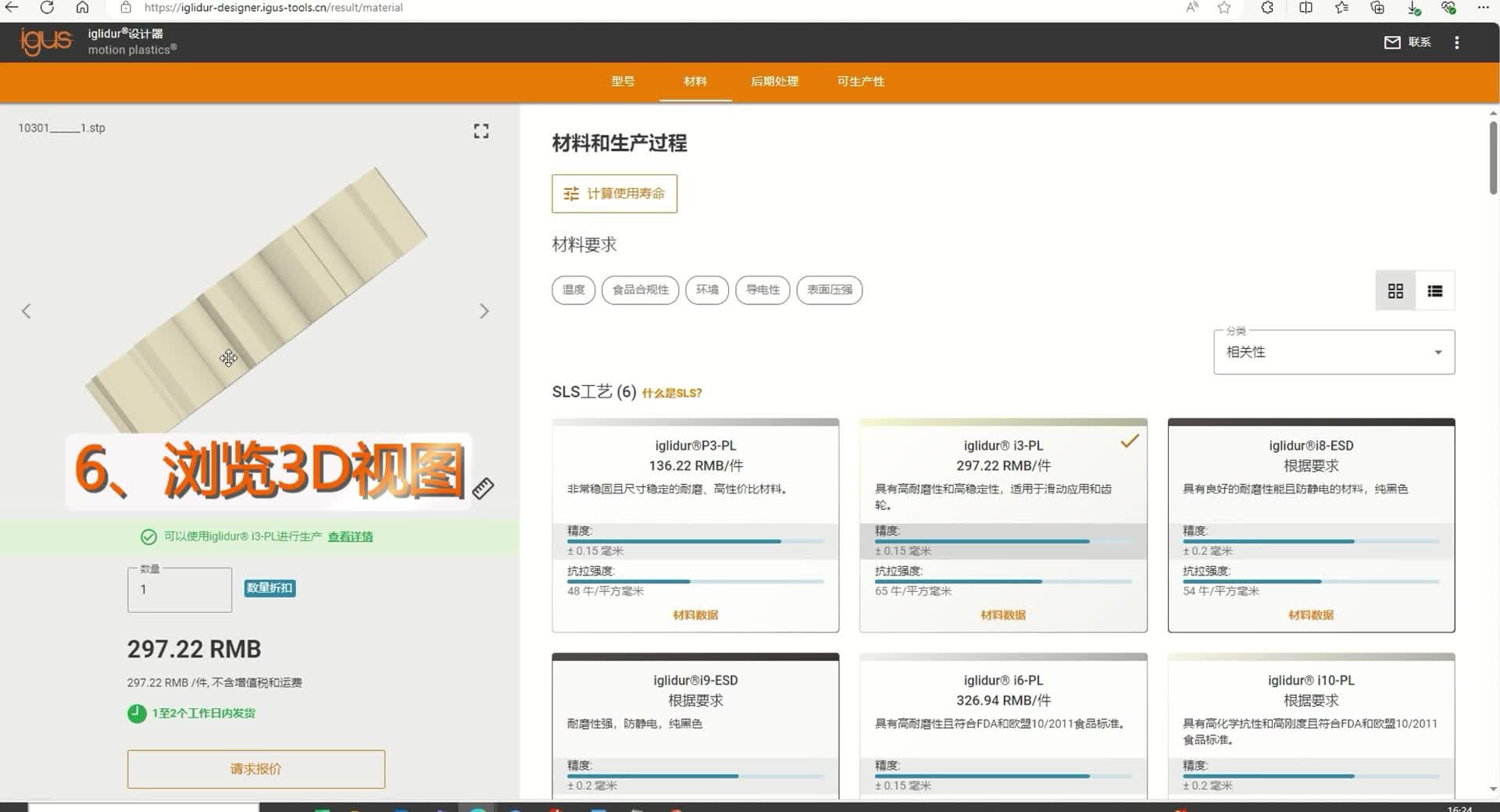Open 材料数据 for iglidur i3-PL
The height and width of the screenshot is (812, 1500).
[x=1003, y=615]
